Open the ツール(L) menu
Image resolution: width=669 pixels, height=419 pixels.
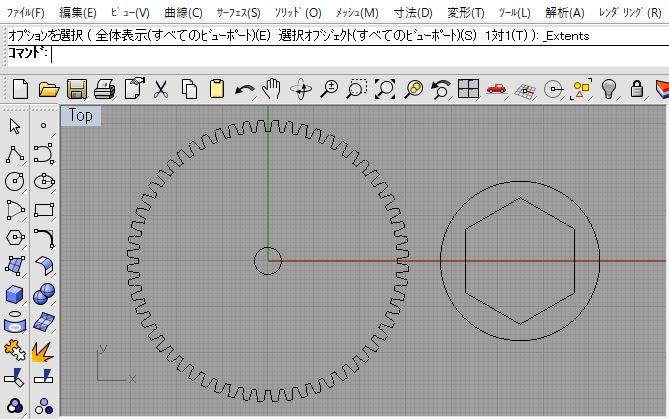click(x=515, y=12)
